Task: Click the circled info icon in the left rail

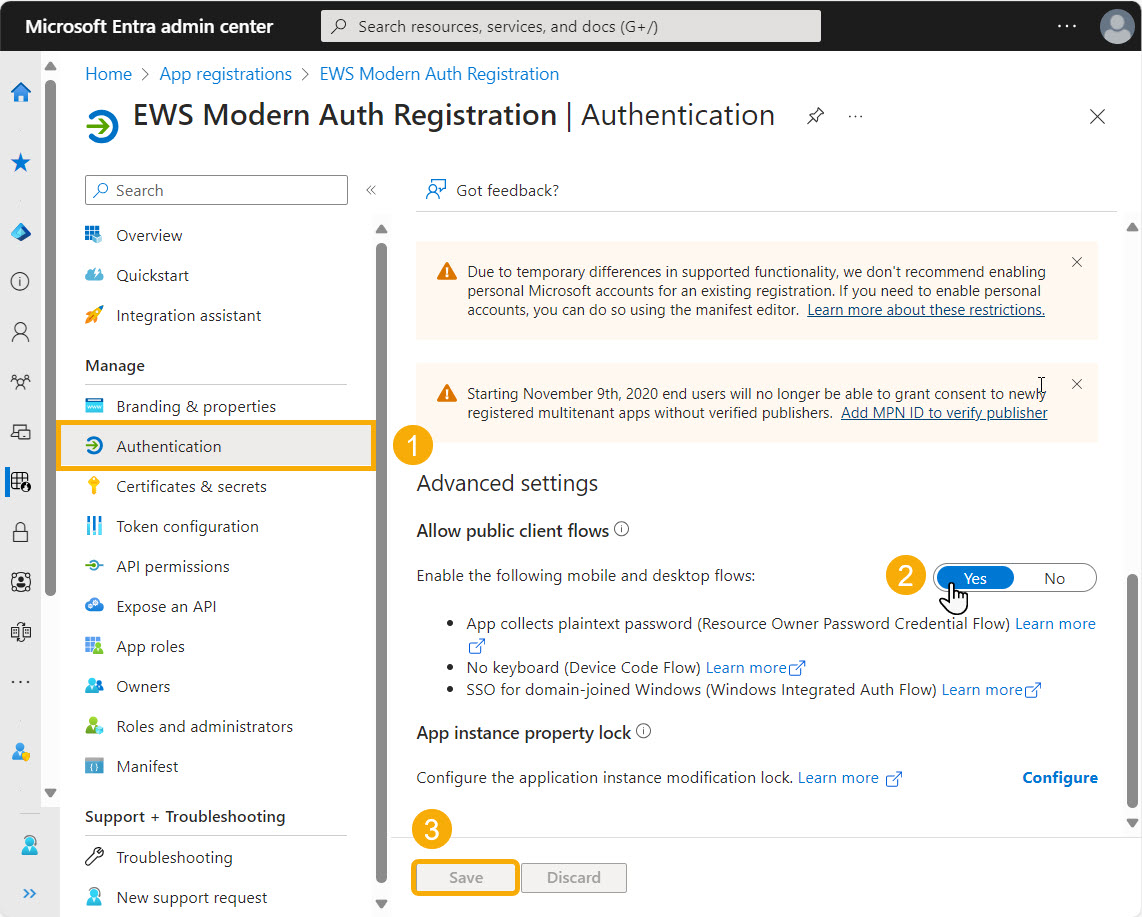Action: pos(20,281)
